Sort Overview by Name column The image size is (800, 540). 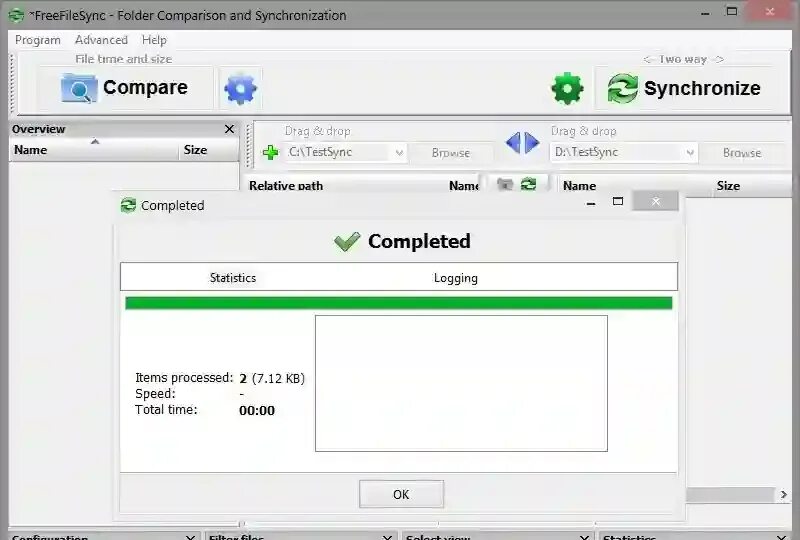[94, 150]
